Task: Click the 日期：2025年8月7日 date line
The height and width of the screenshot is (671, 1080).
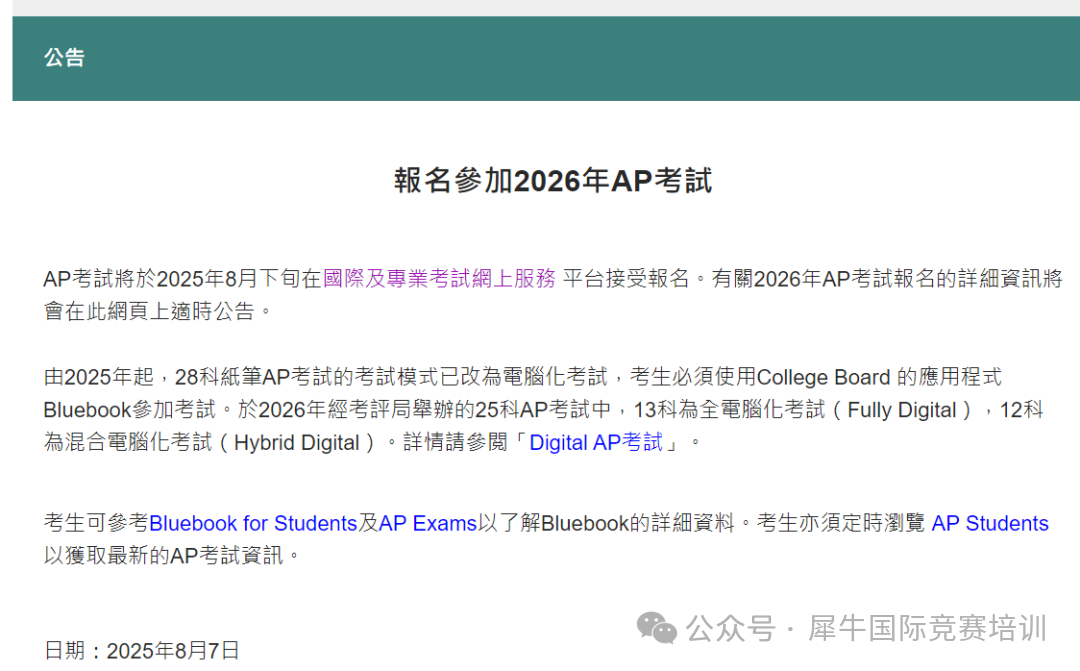Action: tap(142, 651)
